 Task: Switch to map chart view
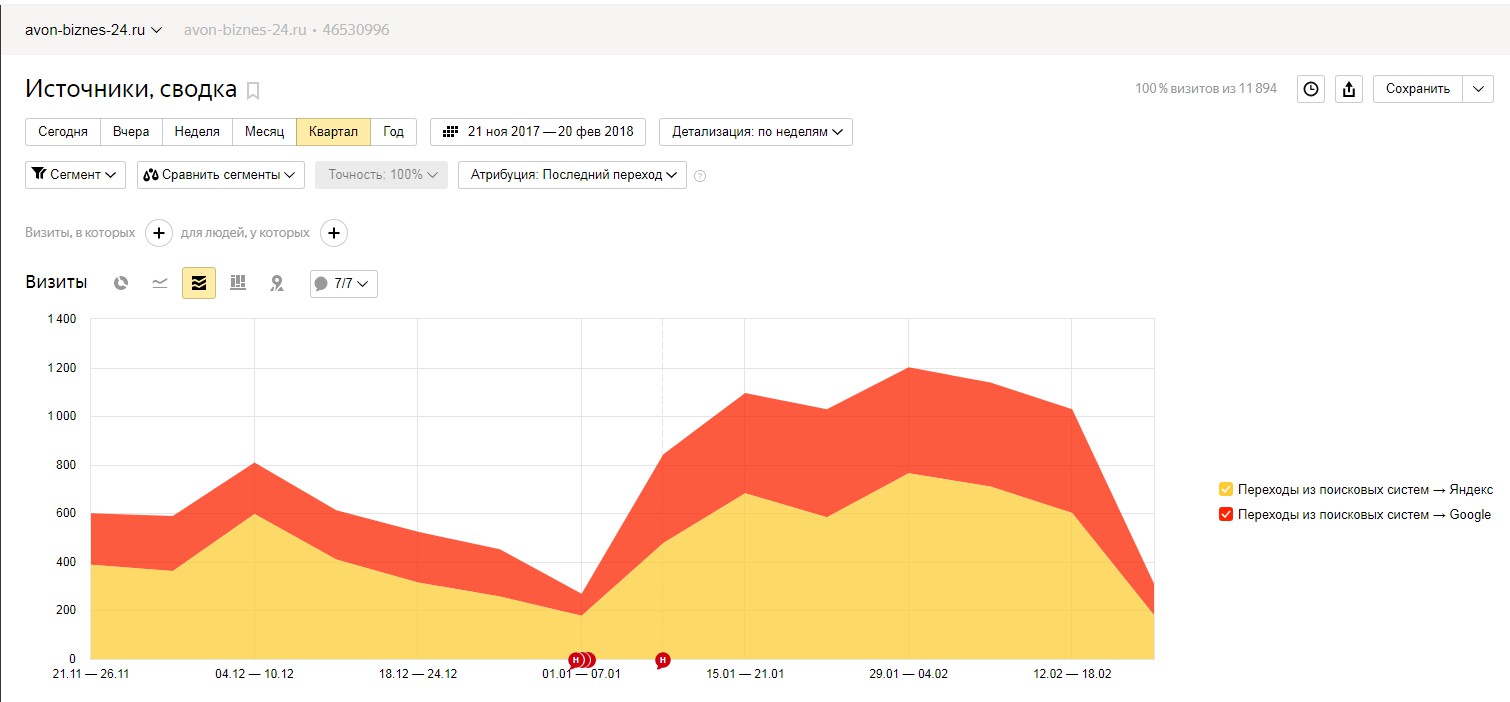pyautogui.click(x=277, y=283)
